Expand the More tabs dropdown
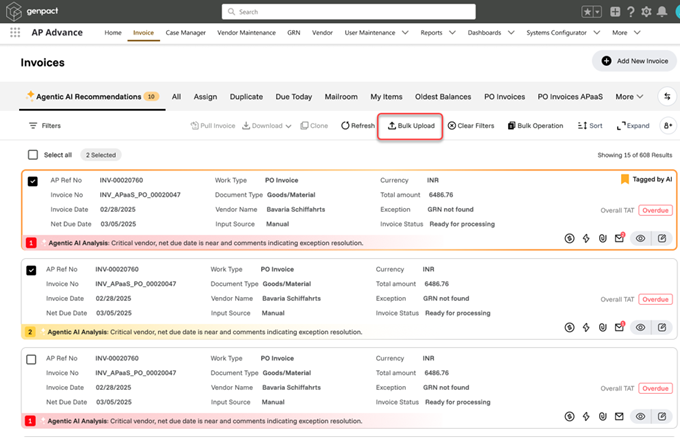This screenshot has height=441, width=680. pyautogui.click(x=629, y=97)
